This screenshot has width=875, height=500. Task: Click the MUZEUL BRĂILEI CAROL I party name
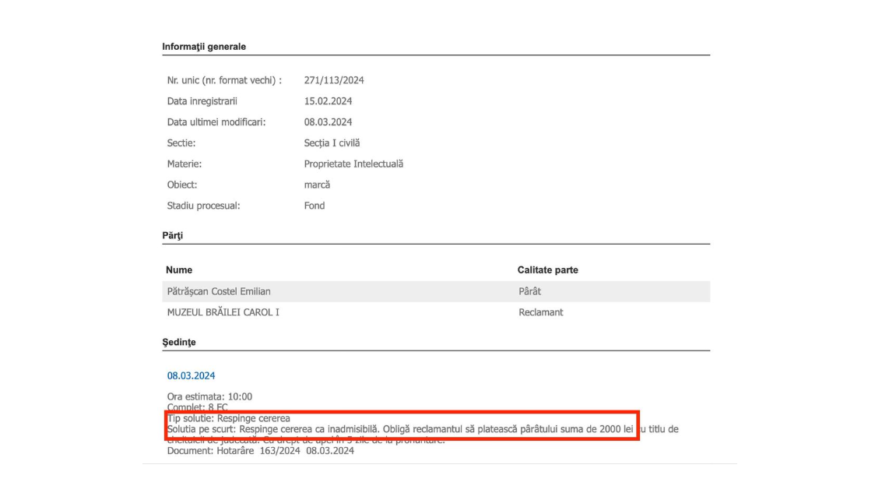pyautogui.click(x=222, y=312)
